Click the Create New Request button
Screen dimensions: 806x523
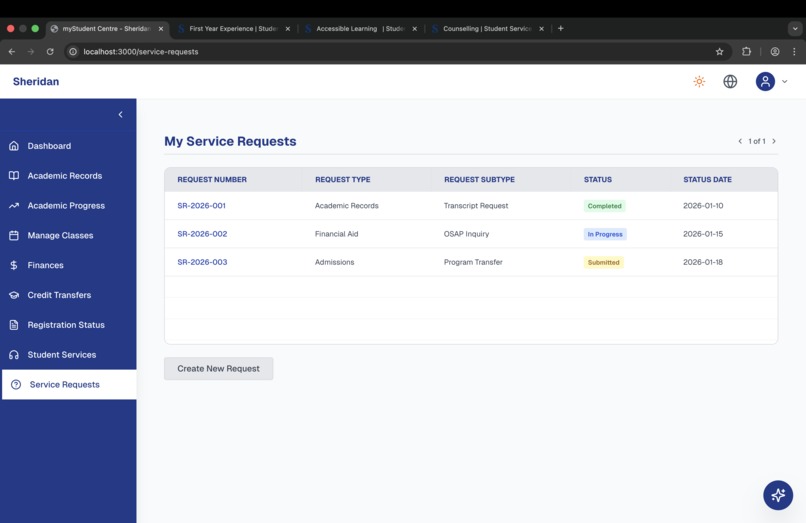[x=218, y=369]
